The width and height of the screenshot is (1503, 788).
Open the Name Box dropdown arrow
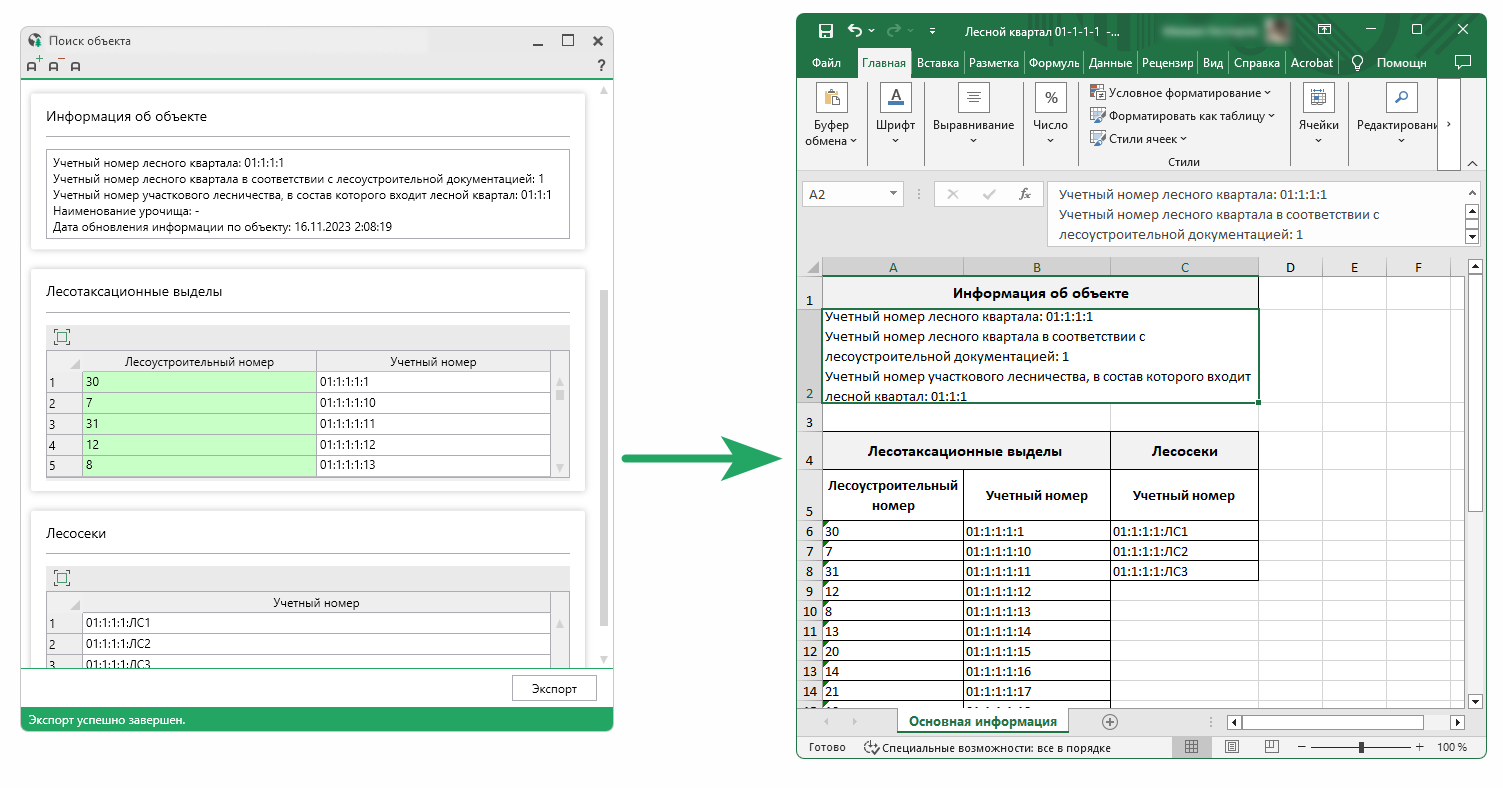coord(893,194)
